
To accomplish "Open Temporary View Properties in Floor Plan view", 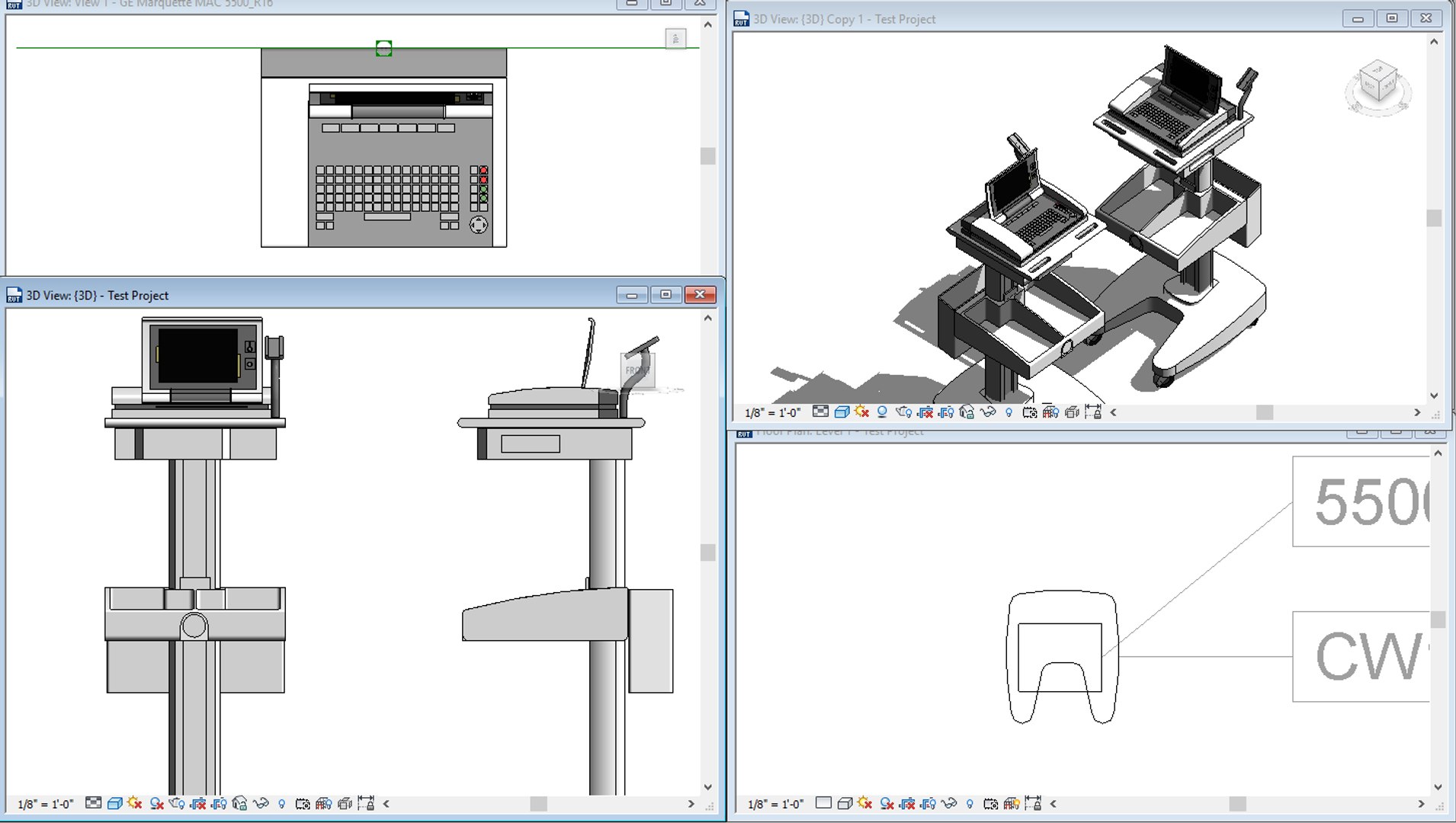I will [990, 803].
